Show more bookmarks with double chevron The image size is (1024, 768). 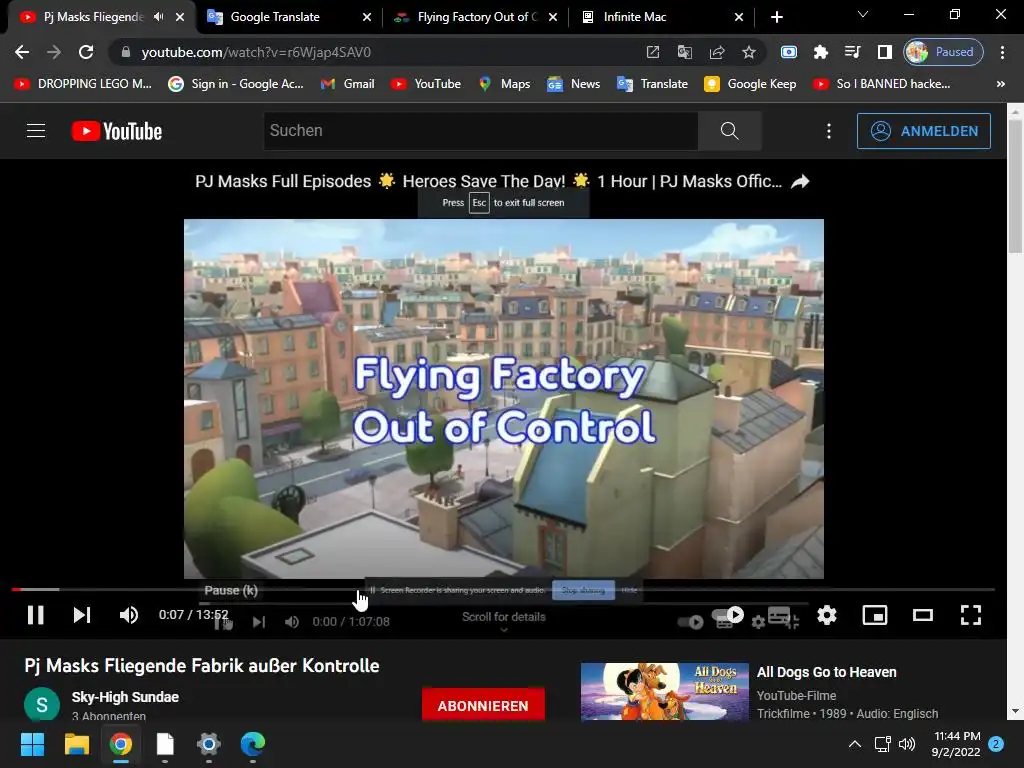click(1000, 84)
